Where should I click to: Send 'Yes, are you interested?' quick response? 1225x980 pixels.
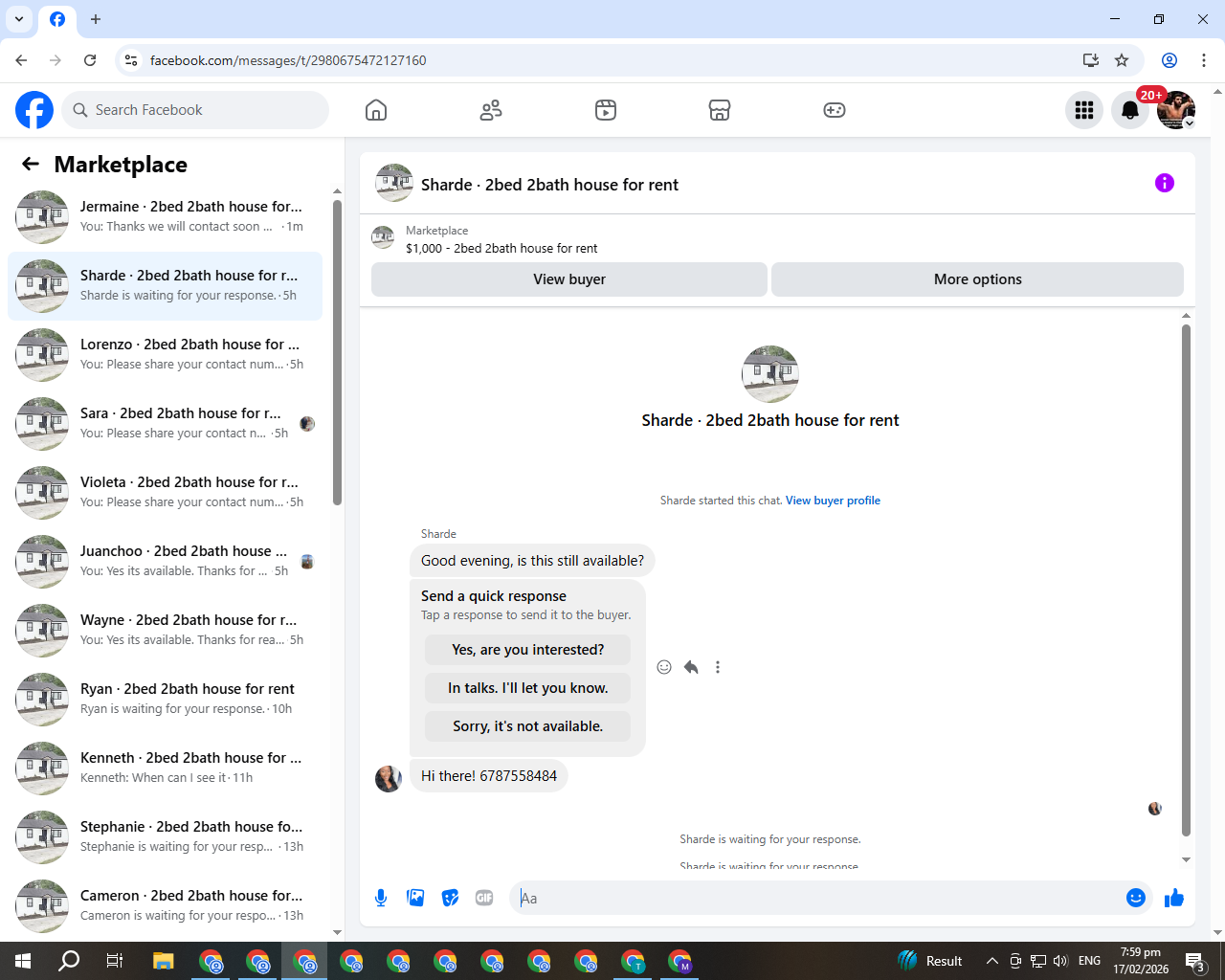pos(528,650)
